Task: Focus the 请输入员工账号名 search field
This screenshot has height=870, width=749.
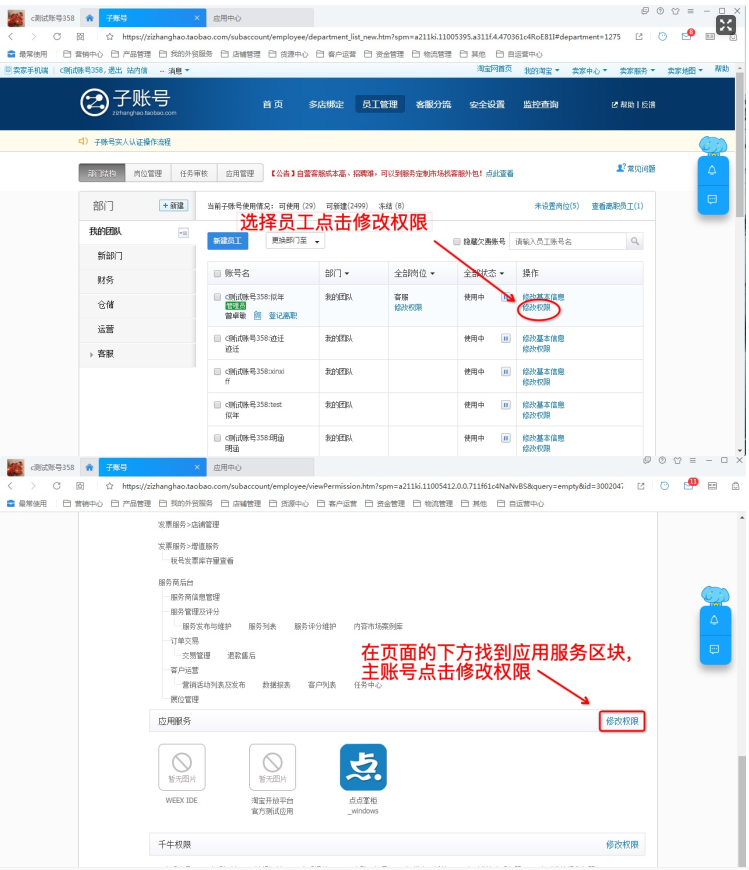Action: click(x=568, y=241)
